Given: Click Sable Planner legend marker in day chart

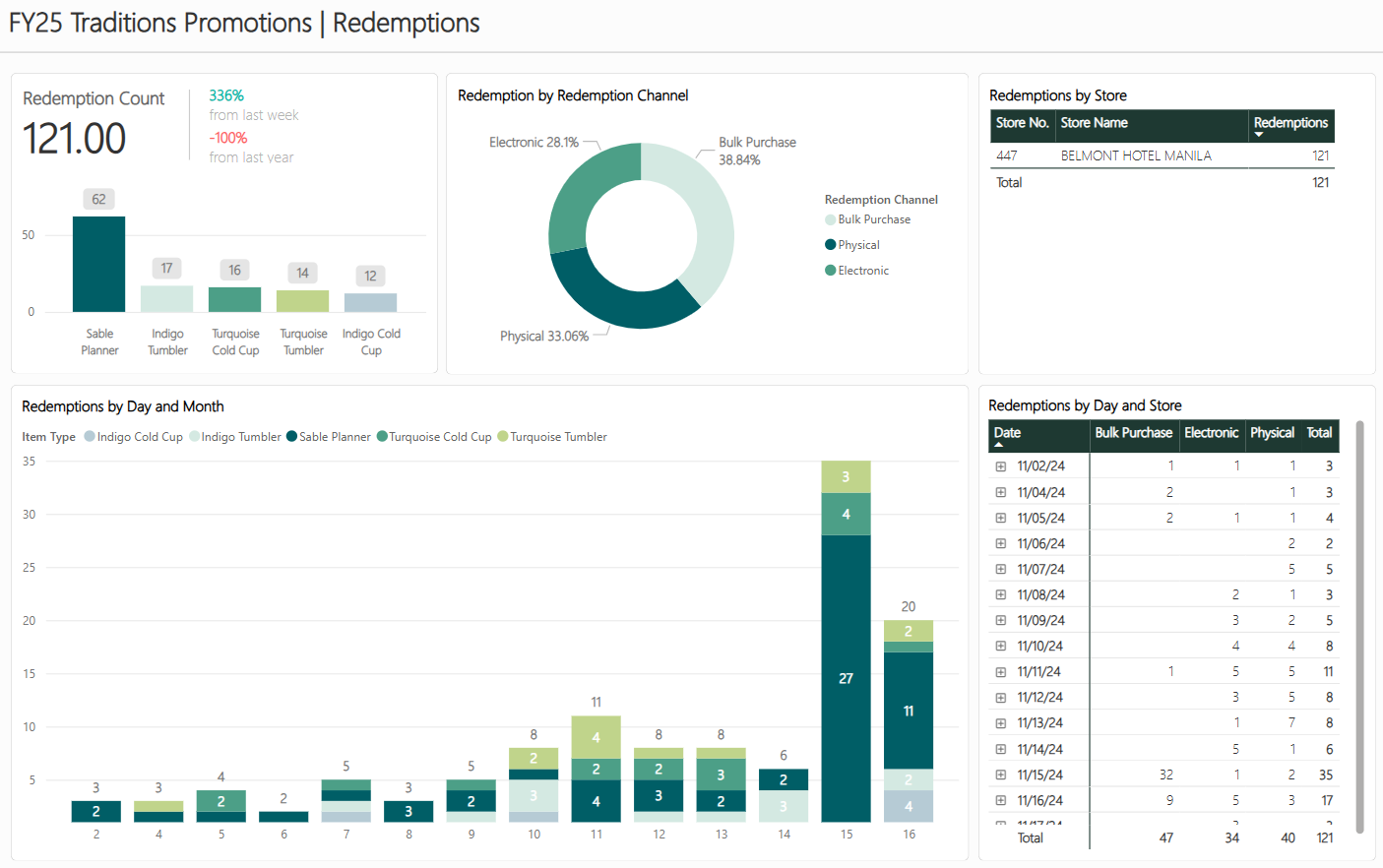Looking at the screenshot, I should click(291, 437).
